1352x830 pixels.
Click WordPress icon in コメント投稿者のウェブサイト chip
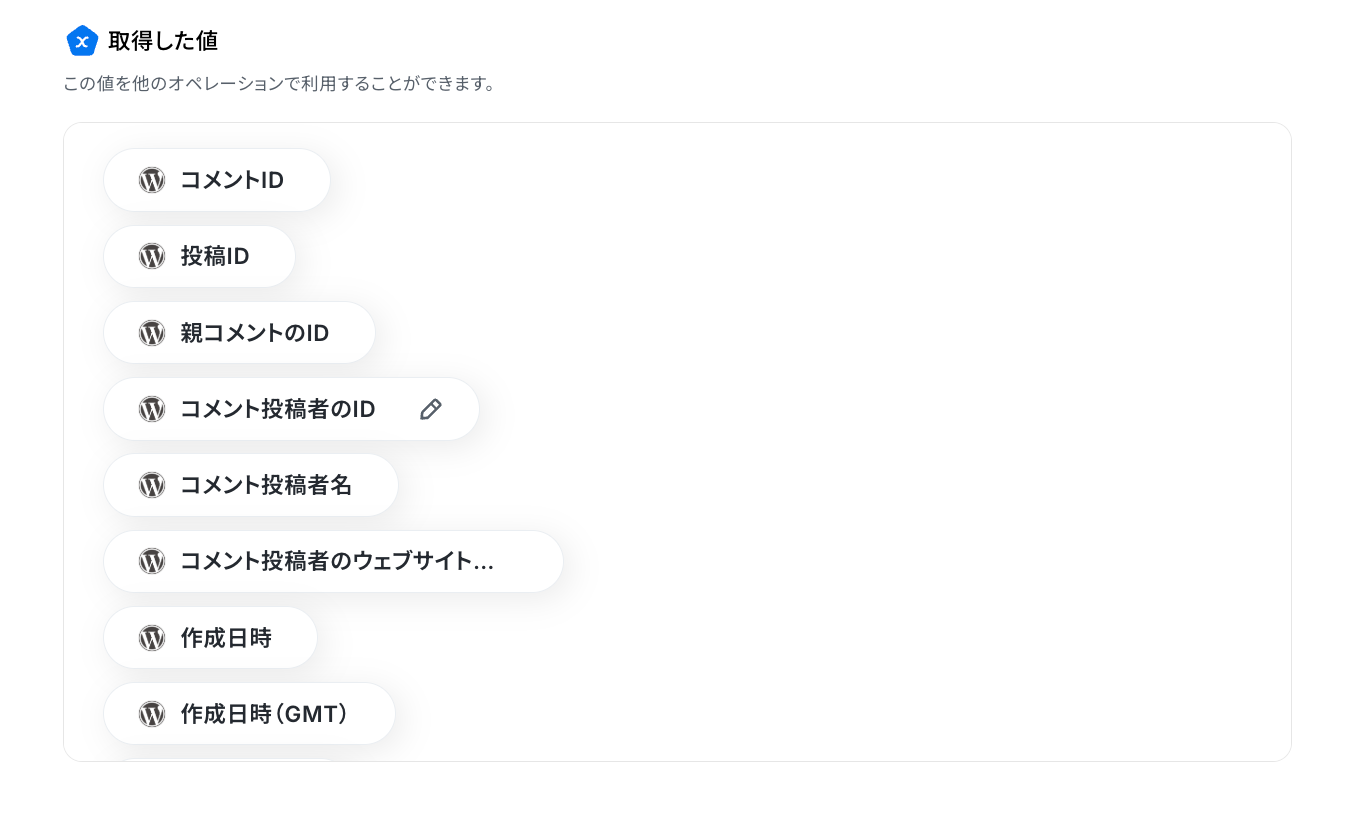click(152, 561)
